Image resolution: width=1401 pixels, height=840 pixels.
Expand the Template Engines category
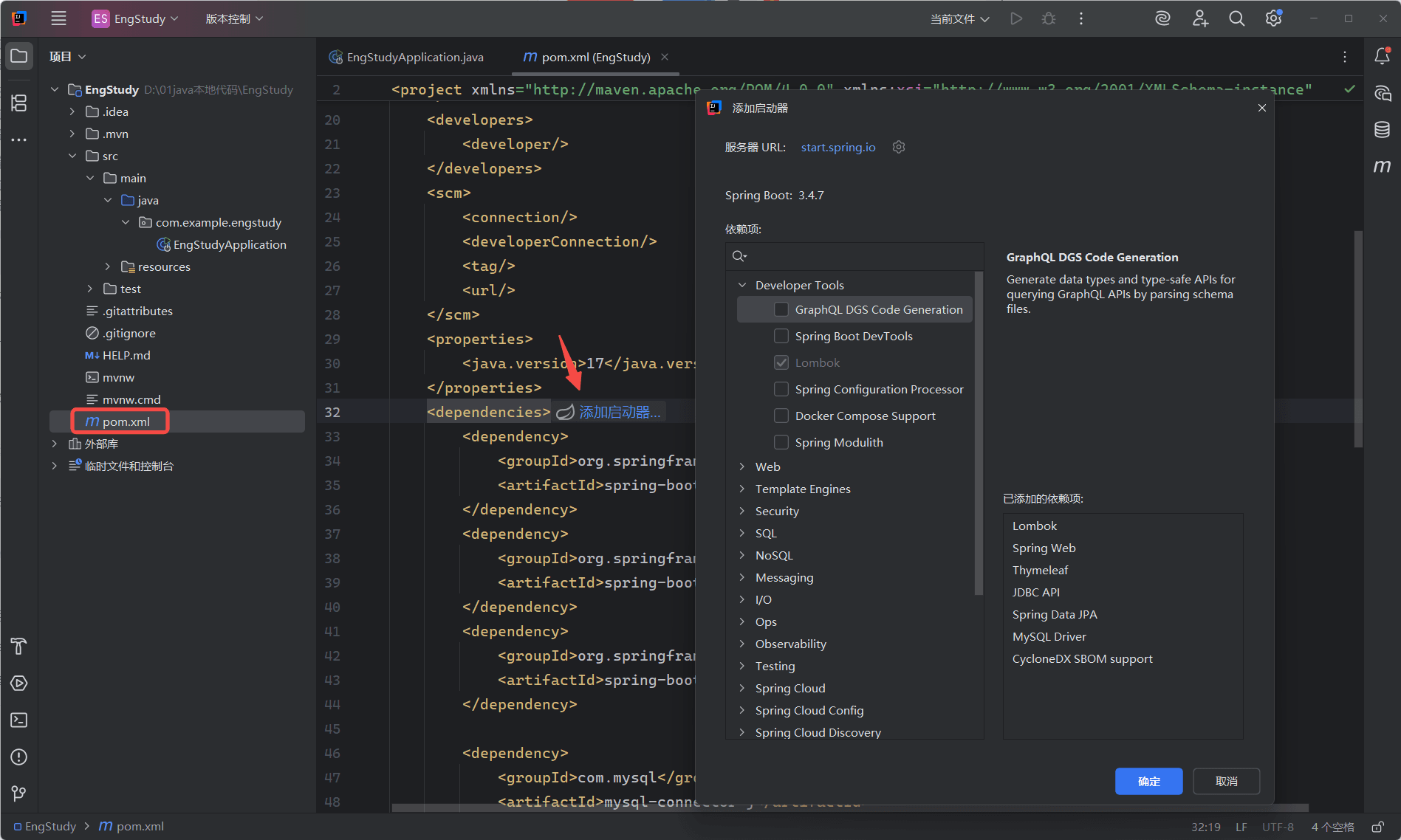[x=742, y=489]
